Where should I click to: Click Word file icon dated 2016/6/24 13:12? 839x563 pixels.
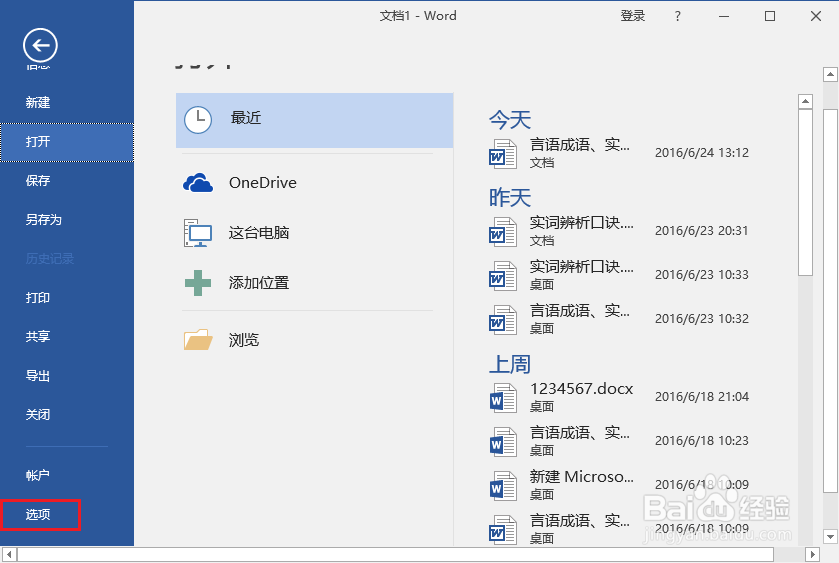(503, 154)
